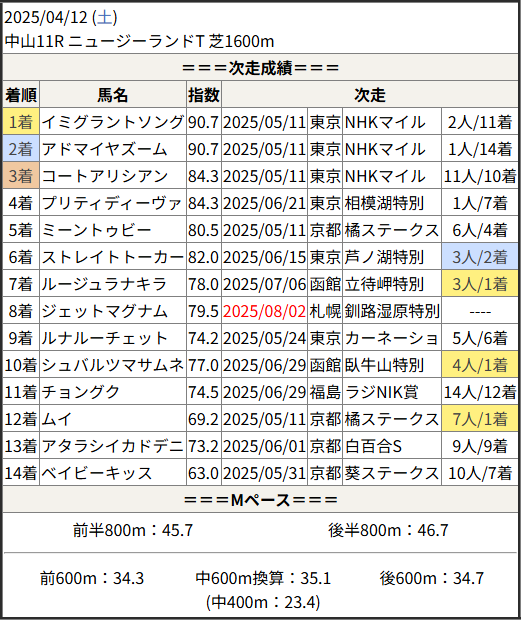Viewport: 521px width, 620px height.
Task: Click horse name イミグラントソング
Action: 113,121
